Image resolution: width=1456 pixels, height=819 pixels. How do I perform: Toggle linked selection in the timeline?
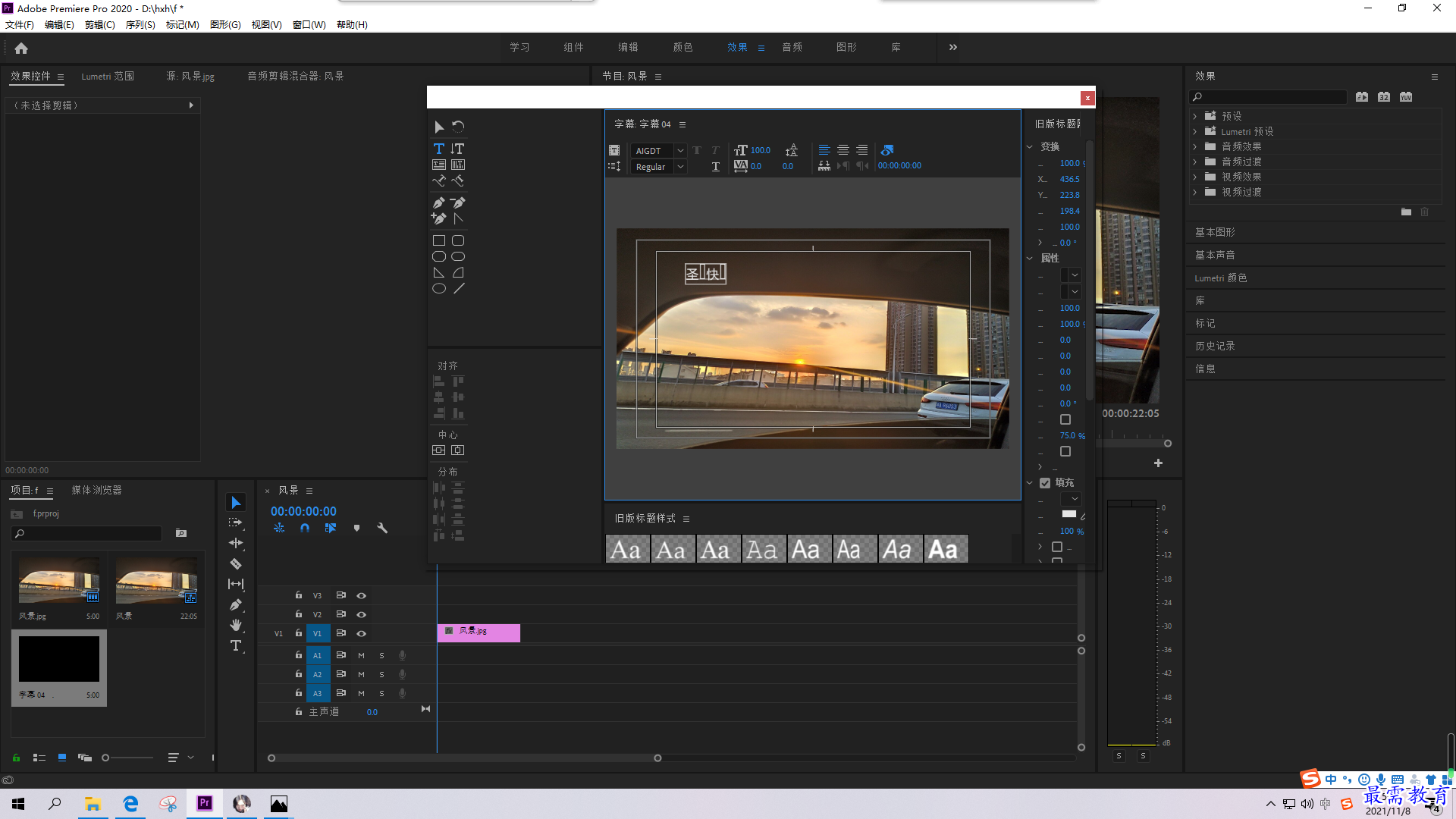331,528
